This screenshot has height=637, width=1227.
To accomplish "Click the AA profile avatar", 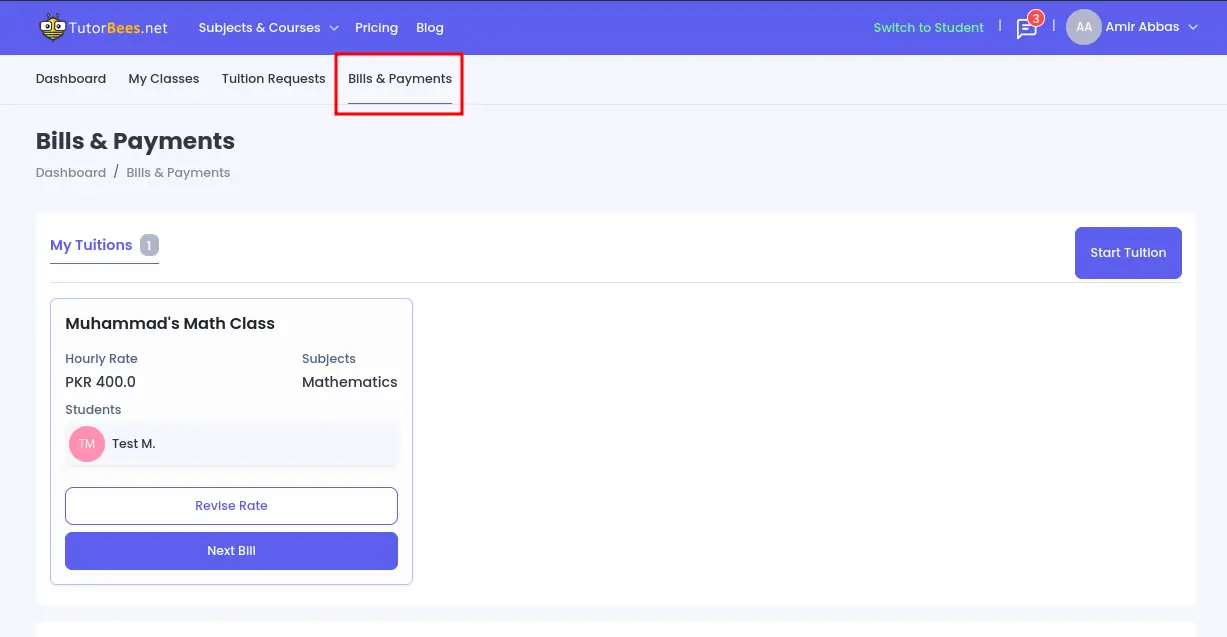I will (x=1083, y=27).
